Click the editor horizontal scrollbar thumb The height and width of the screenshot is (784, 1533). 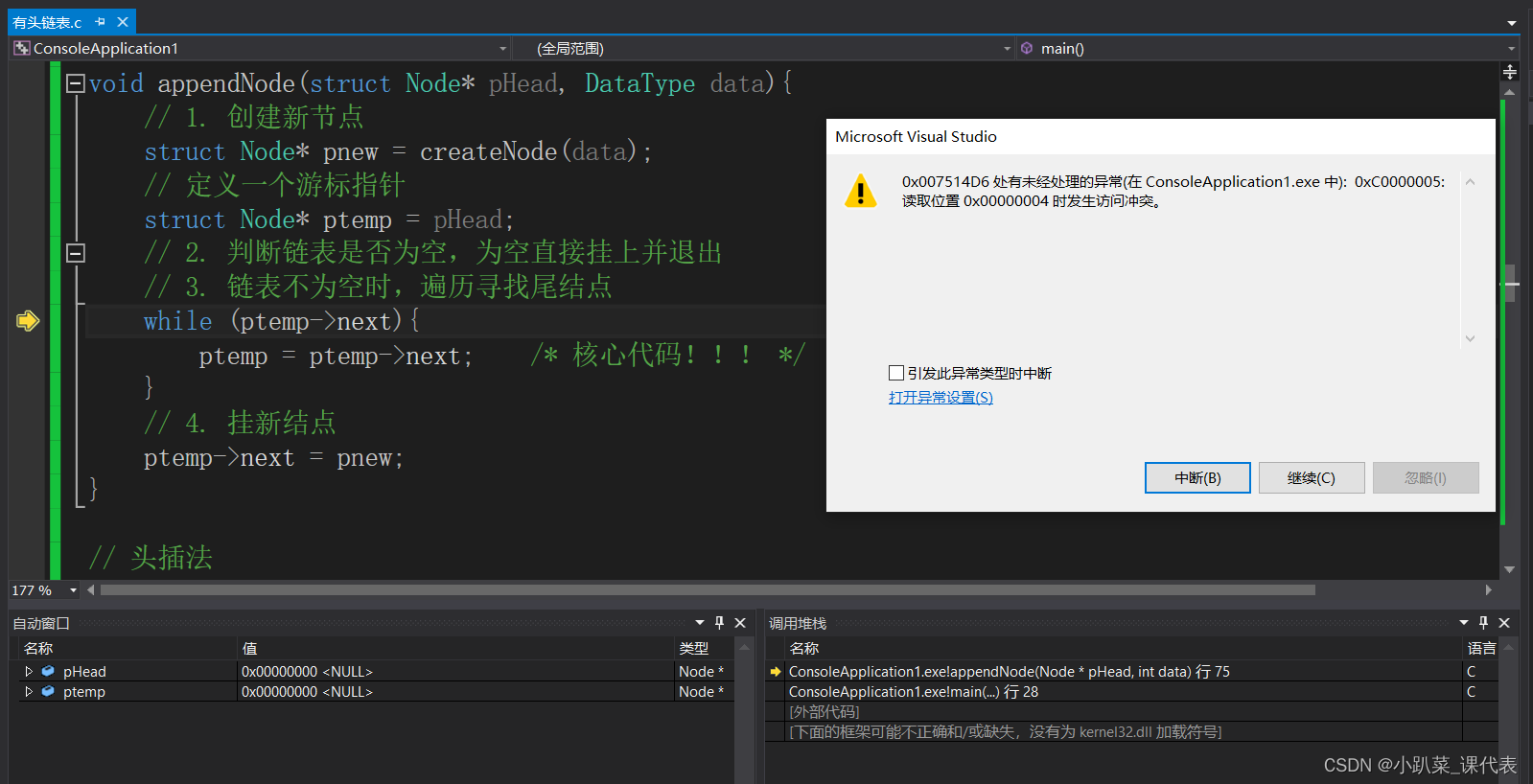(708, 590)
